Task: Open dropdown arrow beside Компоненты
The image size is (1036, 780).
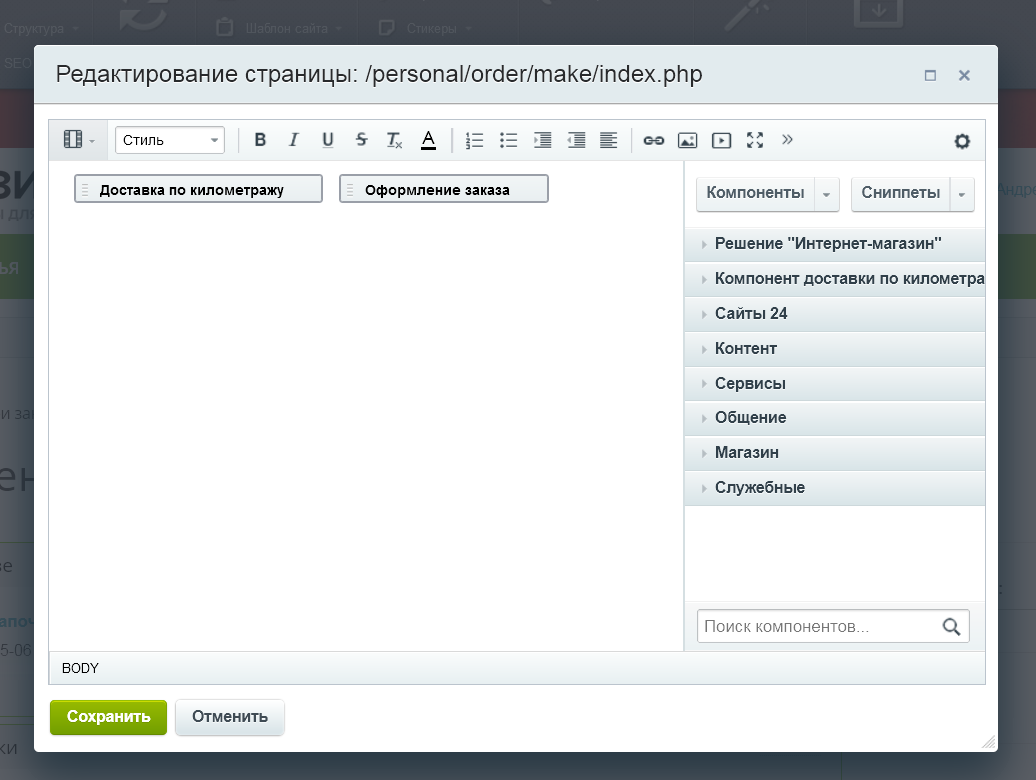Action: click(826, 194)
